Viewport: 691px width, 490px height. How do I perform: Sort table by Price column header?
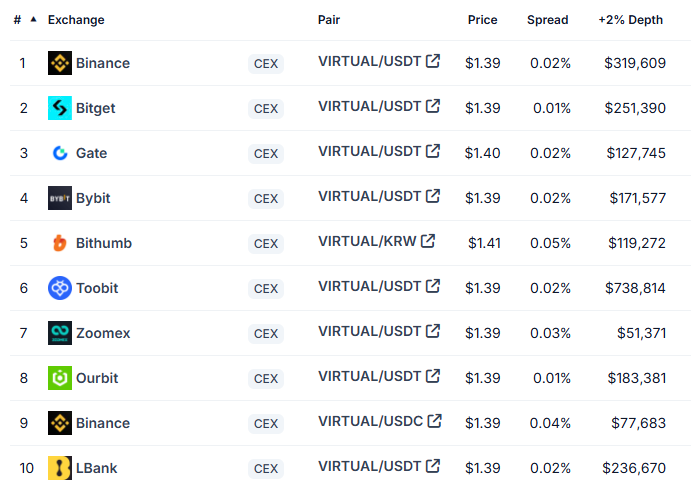click(x=483, y=20)
